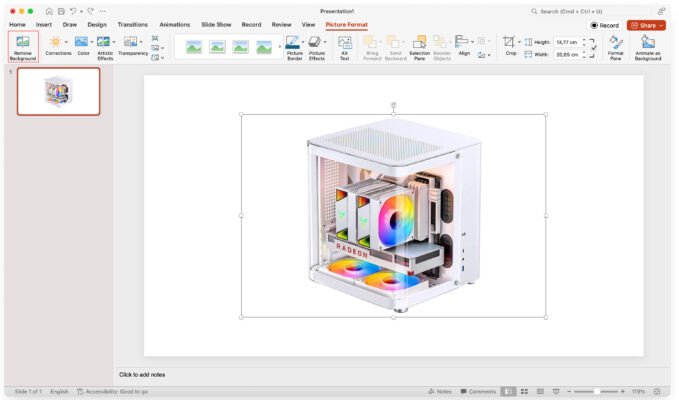Apply the second picture style thumbnail
679x400 pixels.
pos(217,47)
